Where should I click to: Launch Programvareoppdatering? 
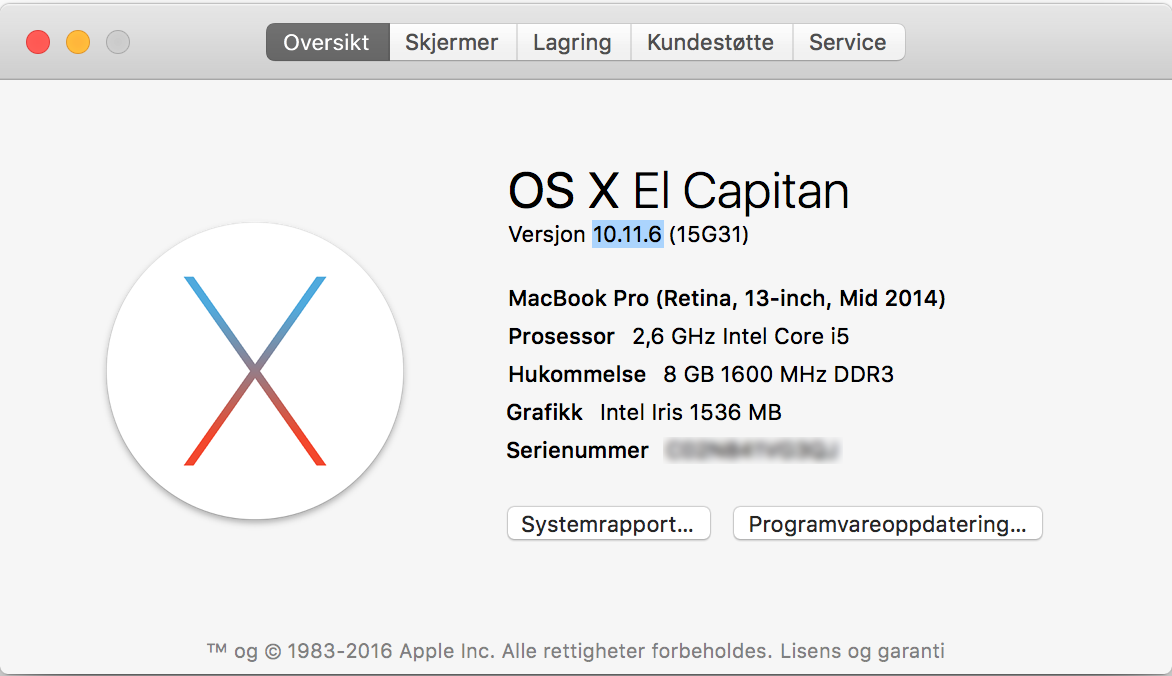[x=887, y=523]
